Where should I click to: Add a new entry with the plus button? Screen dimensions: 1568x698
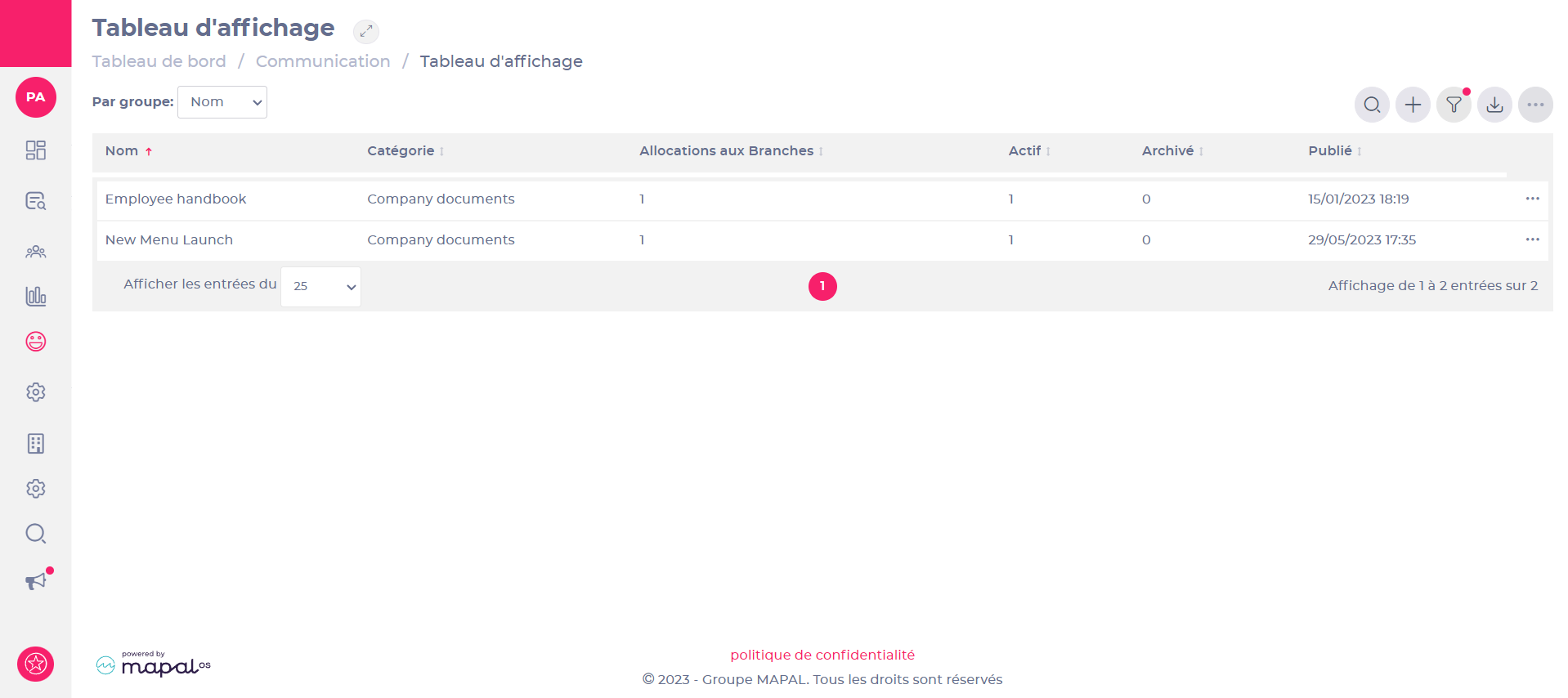click(x=1413, y=105)
